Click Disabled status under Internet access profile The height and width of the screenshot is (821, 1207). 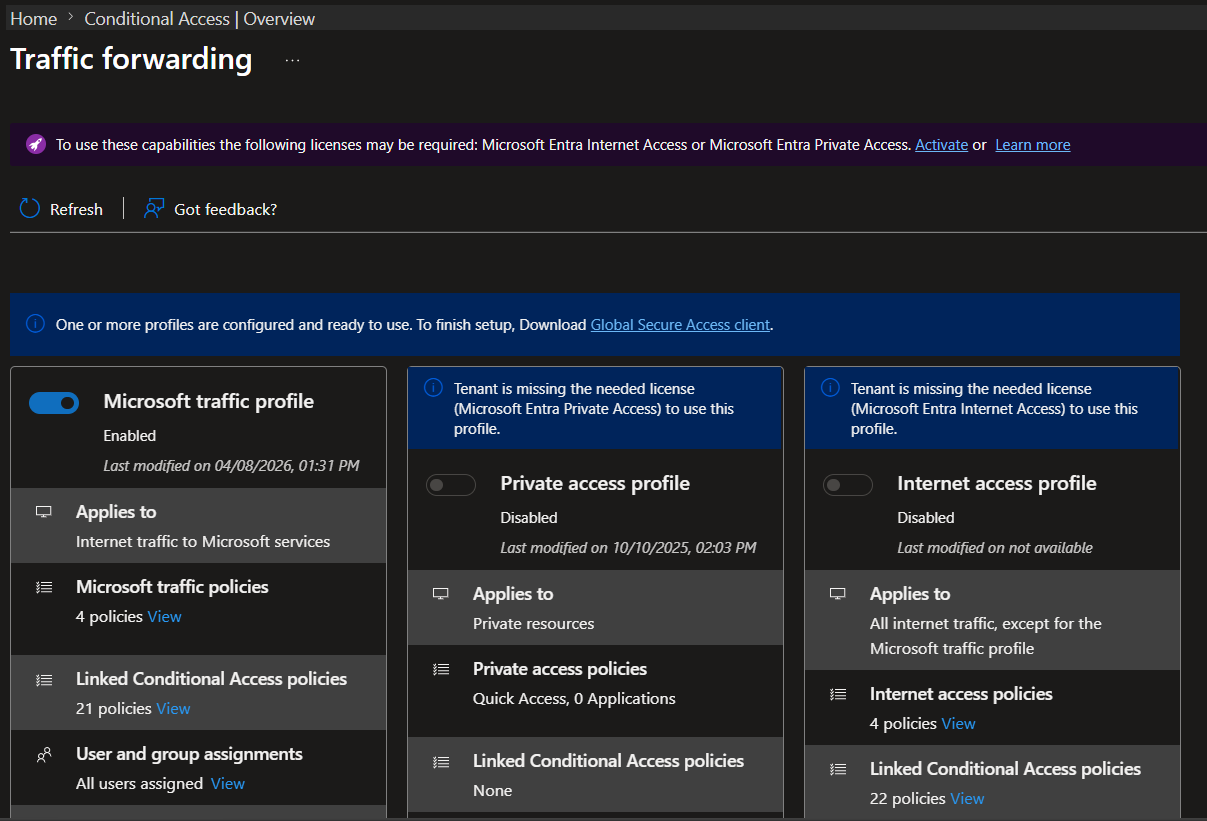[926, 517]
